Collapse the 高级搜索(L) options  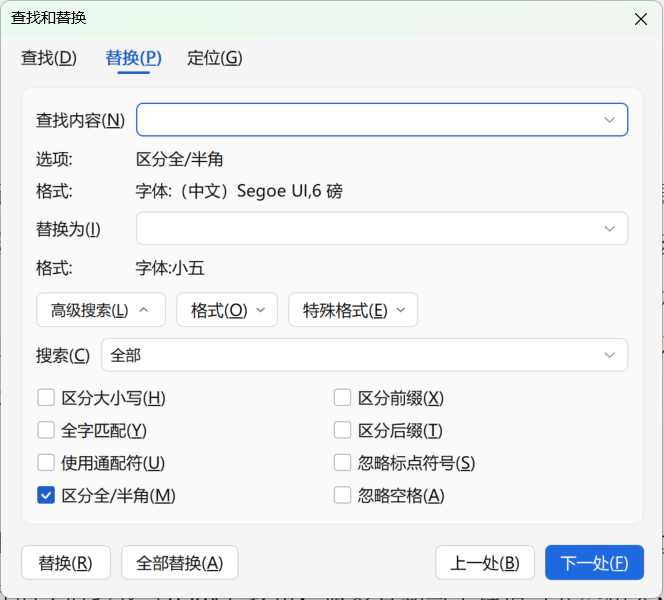coord(101,310)
